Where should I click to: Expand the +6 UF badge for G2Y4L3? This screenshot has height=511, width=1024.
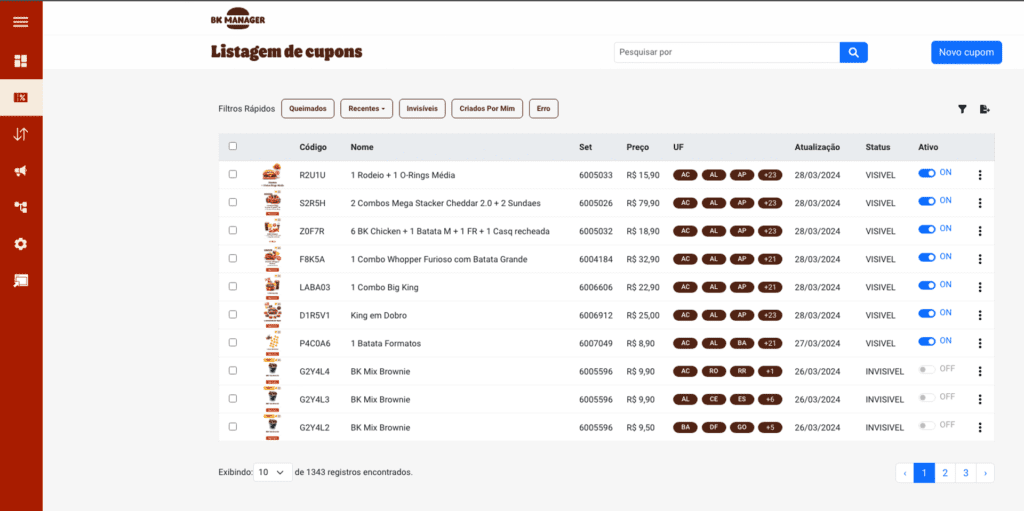pyautogui.click(x=770, y=399)
